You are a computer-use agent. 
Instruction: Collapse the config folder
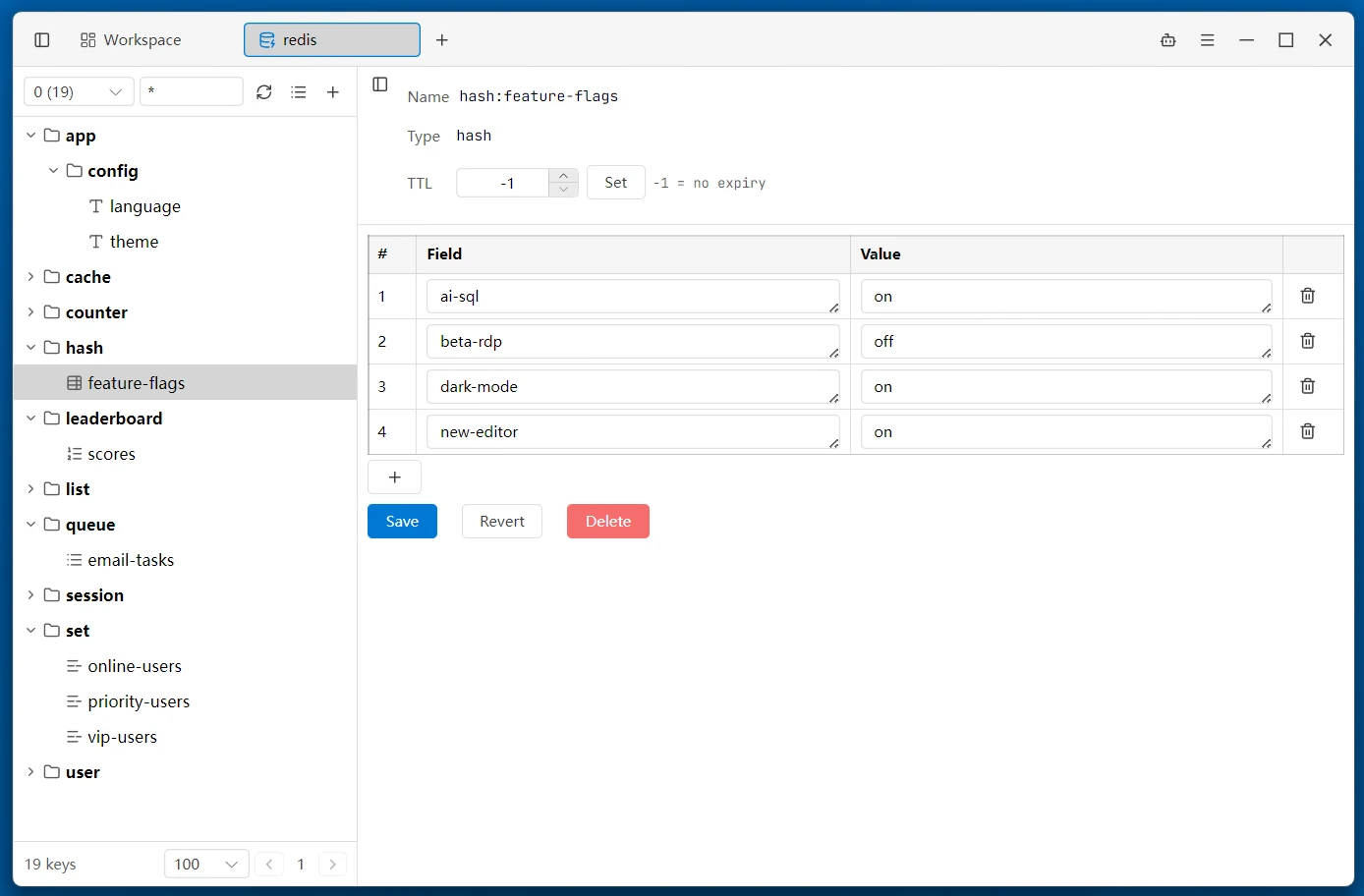pyautogui.click(x=53, y=171)
